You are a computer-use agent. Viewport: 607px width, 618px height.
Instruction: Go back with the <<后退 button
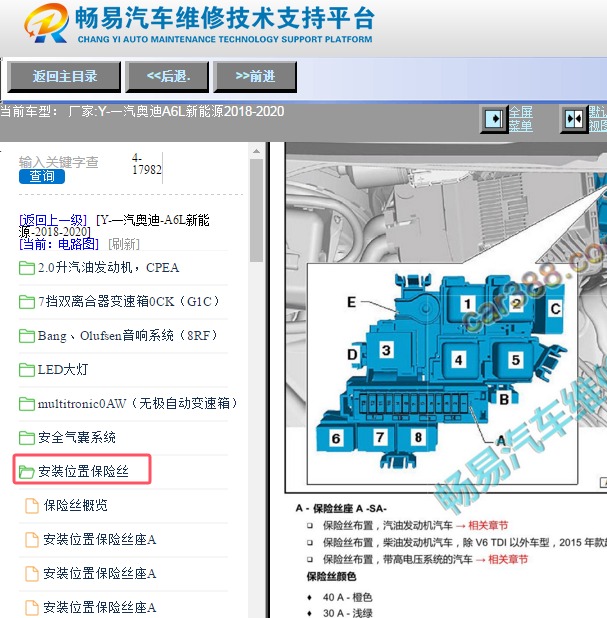[168, 76]
